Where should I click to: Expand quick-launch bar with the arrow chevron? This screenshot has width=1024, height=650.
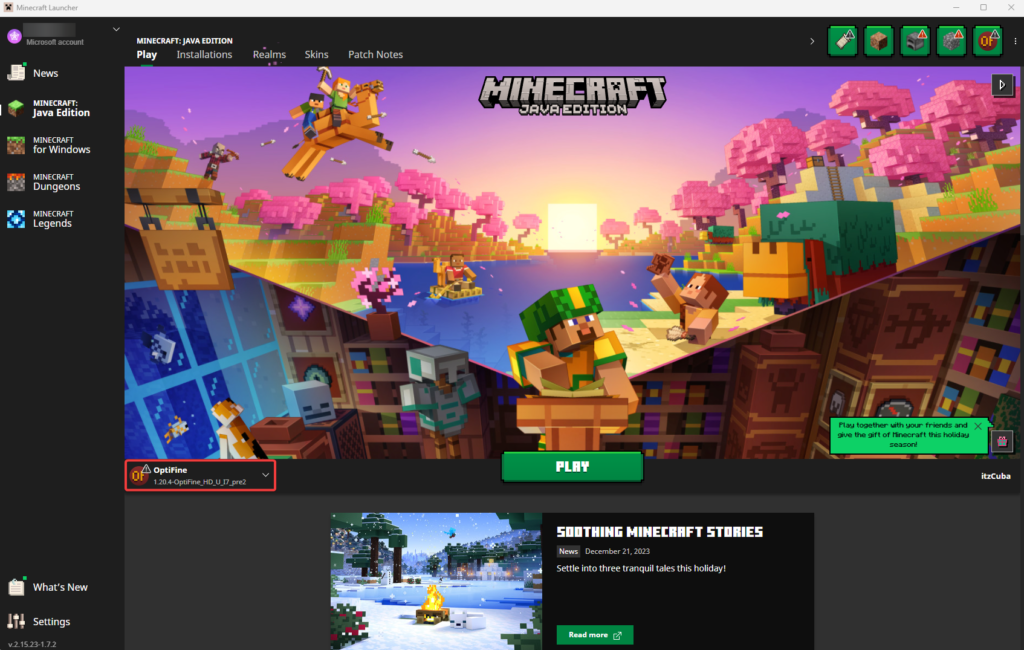point(812,41)
